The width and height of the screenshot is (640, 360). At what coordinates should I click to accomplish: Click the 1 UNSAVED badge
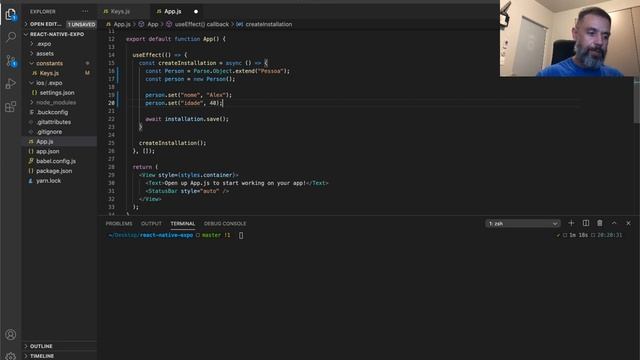click(81, 24)
